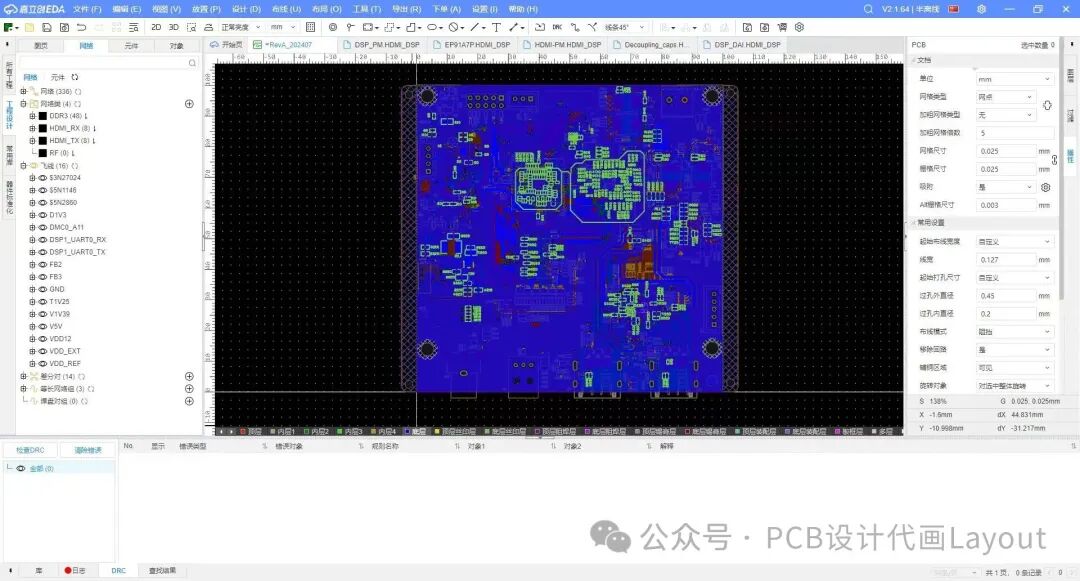Image resolution: width=1080 pixels, height=581 pixels.
Task: Select the line drawing tool
Action: point(475,28)
